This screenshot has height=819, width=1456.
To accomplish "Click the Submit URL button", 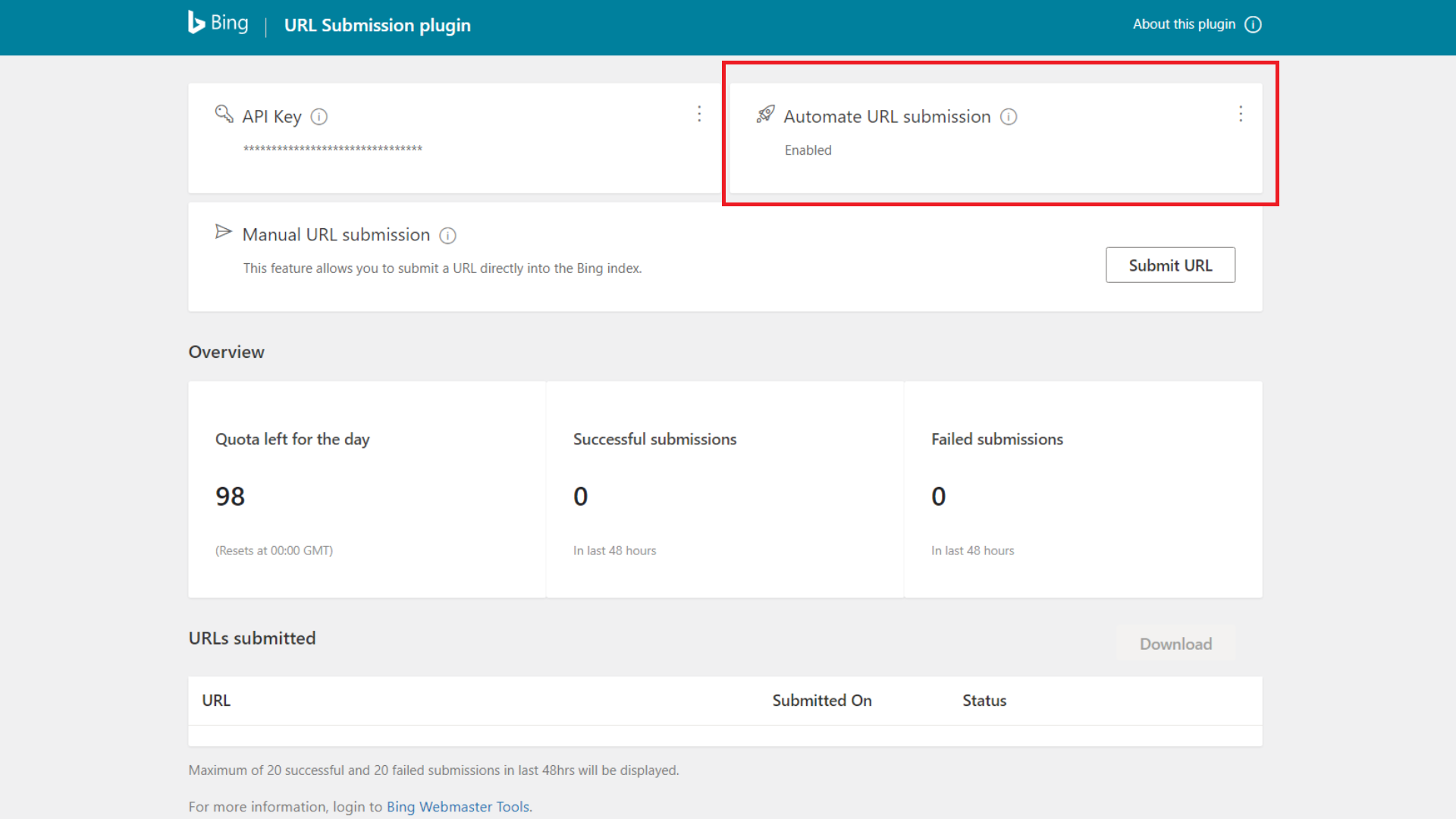I will [x=1170, y=265].
